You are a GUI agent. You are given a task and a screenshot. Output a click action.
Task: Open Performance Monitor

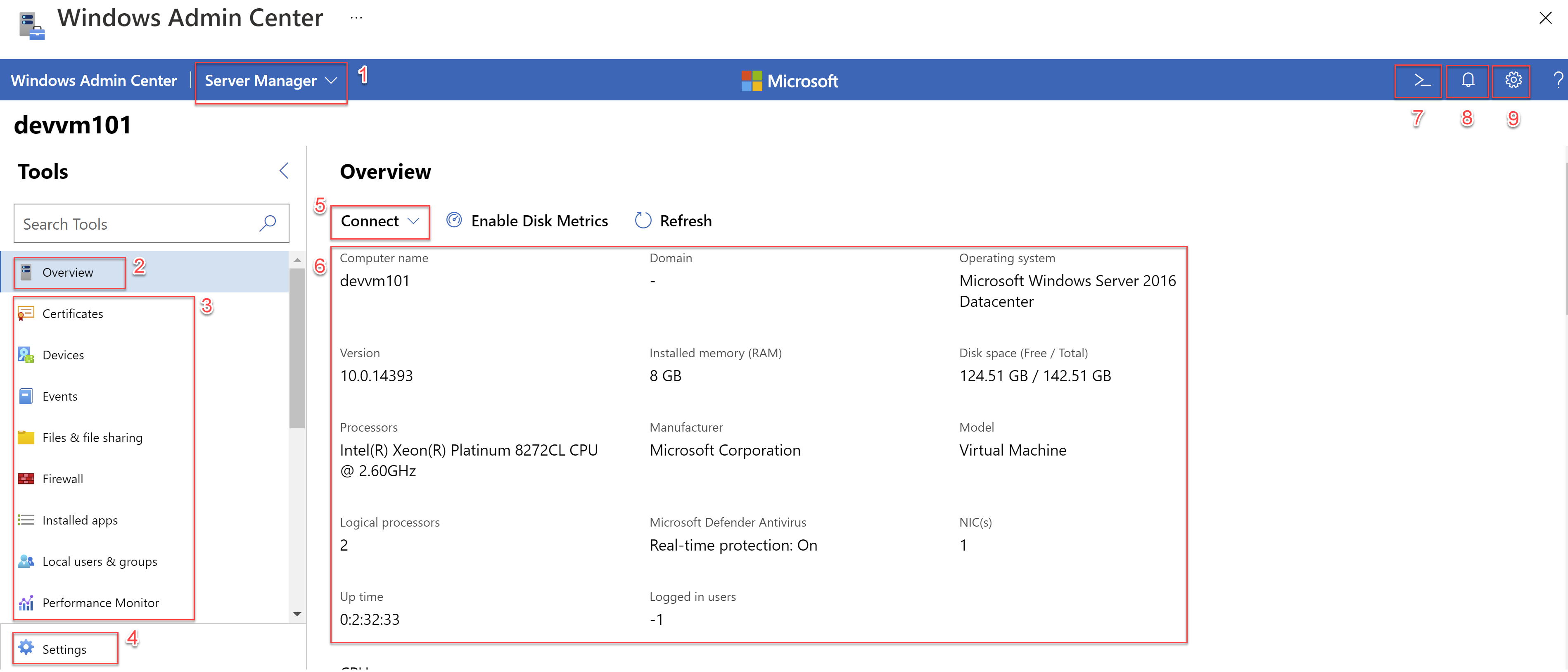click(145, 603)
